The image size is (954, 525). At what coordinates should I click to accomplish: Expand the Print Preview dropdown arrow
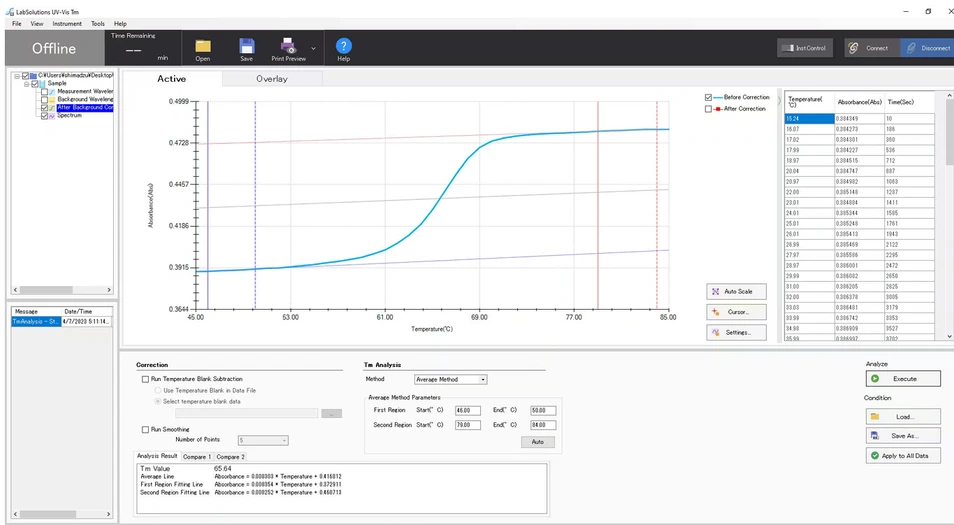[313, 47]
